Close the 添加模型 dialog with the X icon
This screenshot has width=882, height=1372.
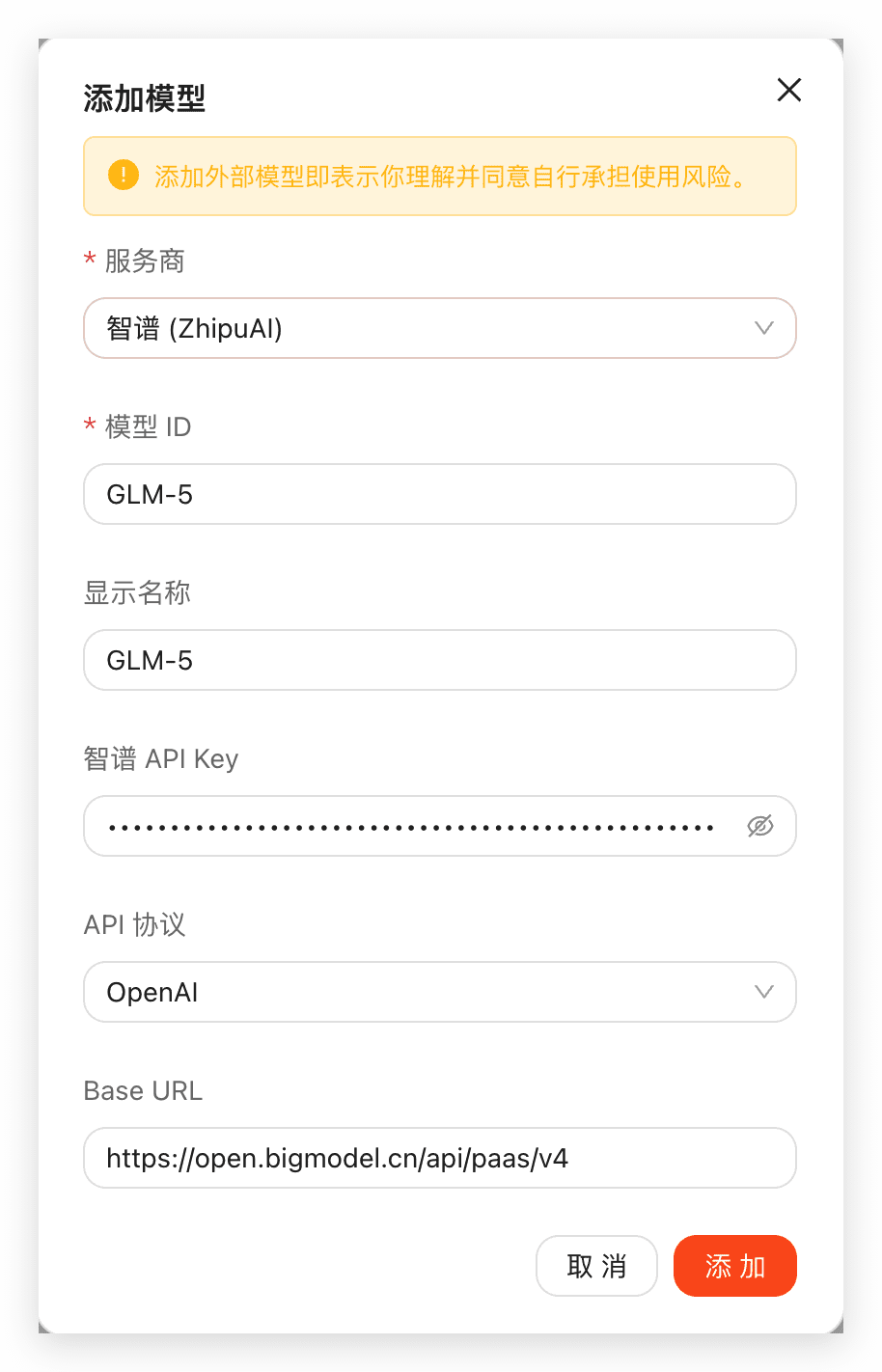point(789,90)
